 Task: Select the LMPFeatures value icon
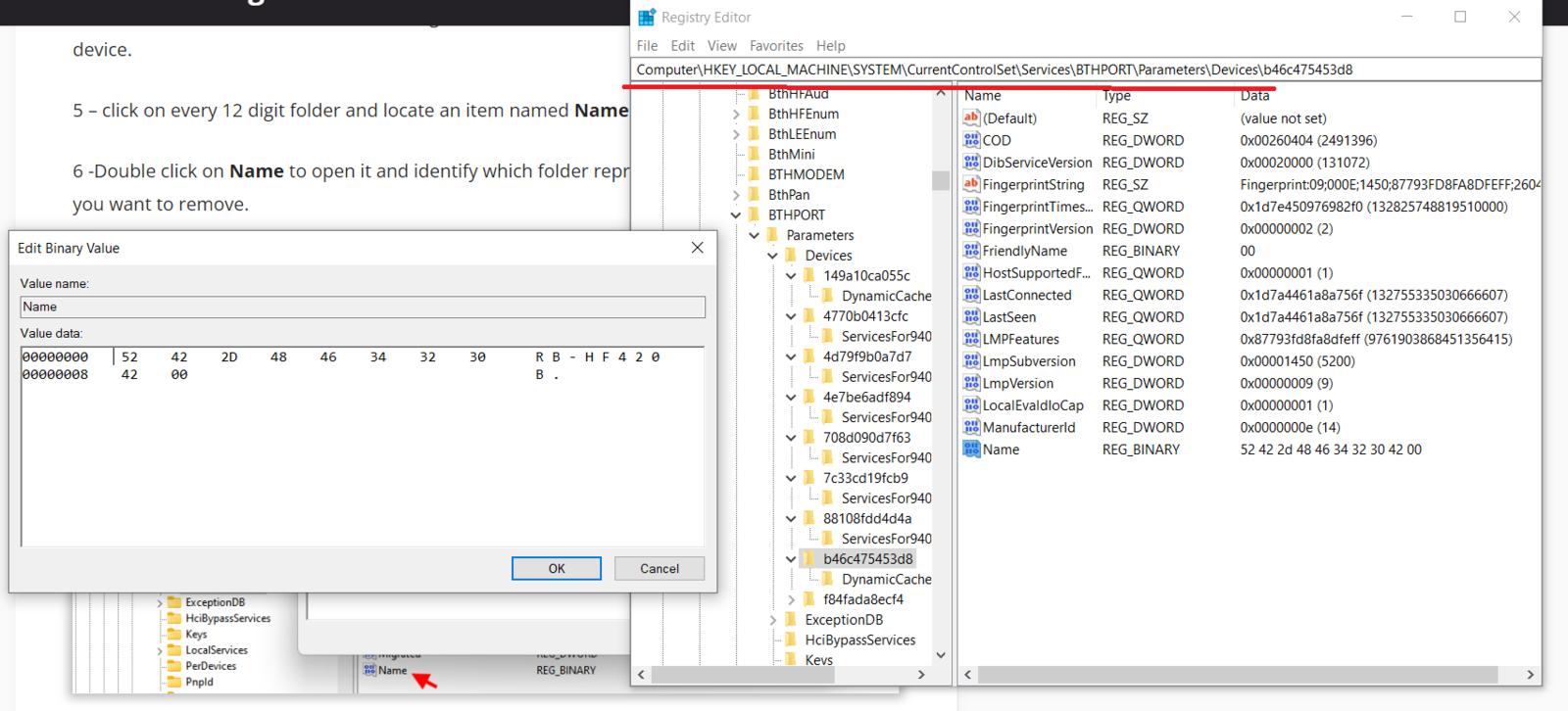click(971, 339)
